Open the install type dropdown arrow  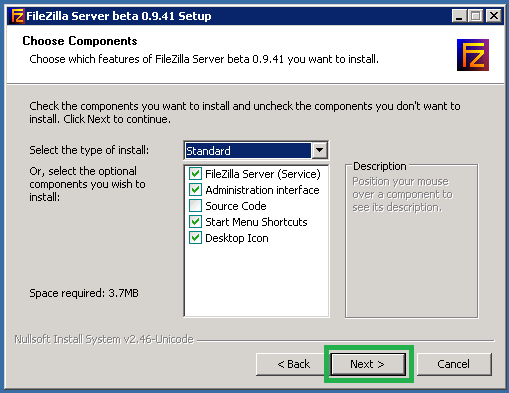click(x=319, y=150)
